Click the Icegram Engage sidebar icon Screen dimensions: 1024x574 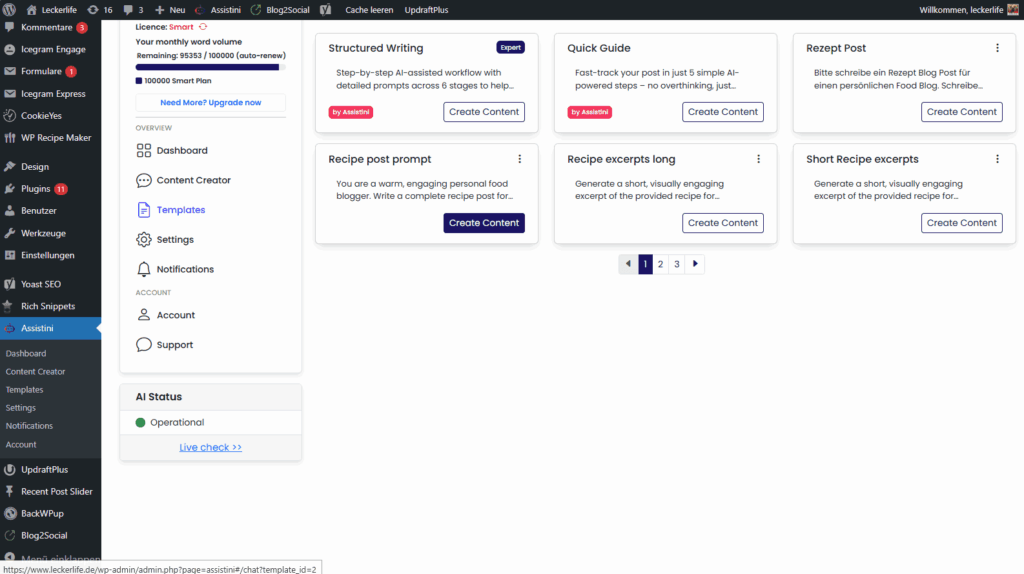click(10, 50)
